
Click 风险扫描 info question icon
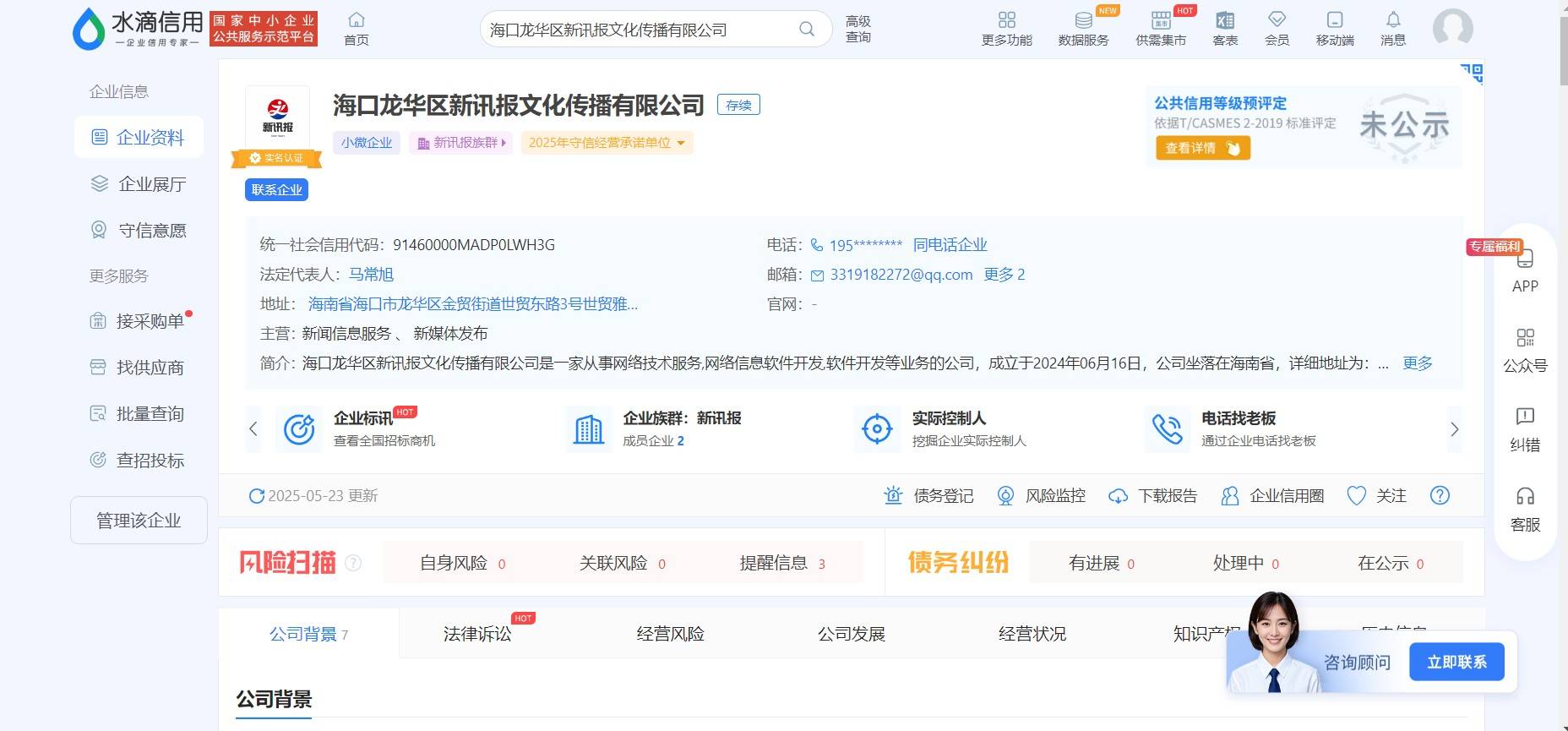tap(353, 563)
